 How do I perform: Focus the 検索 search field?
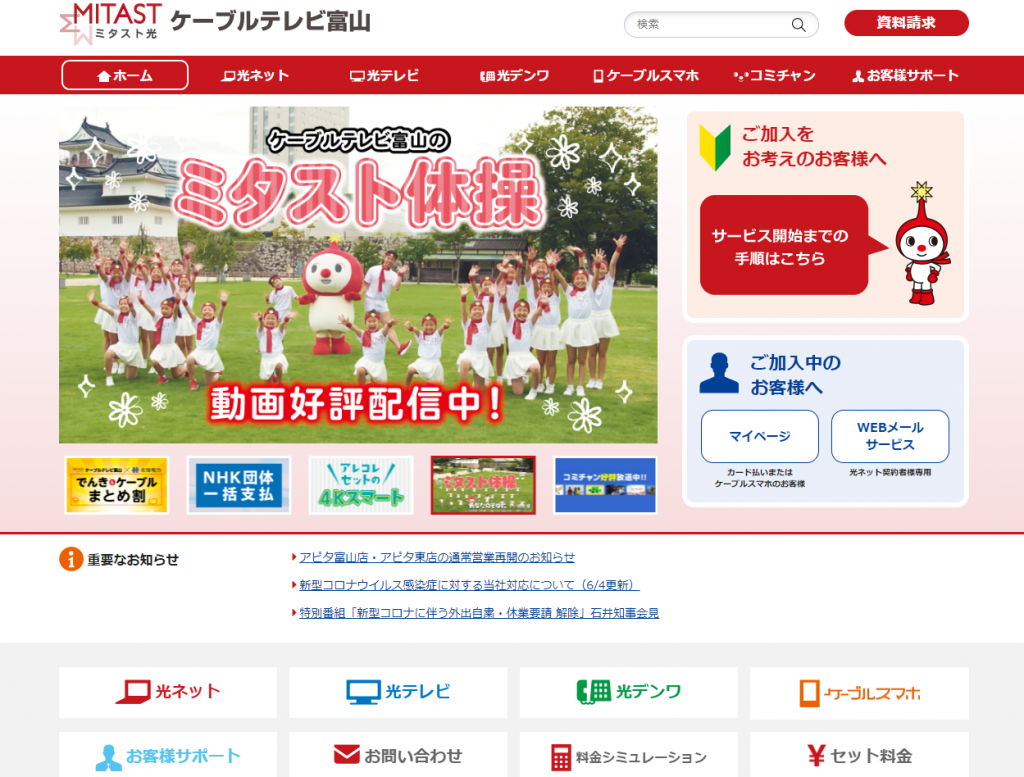point(721,25)
